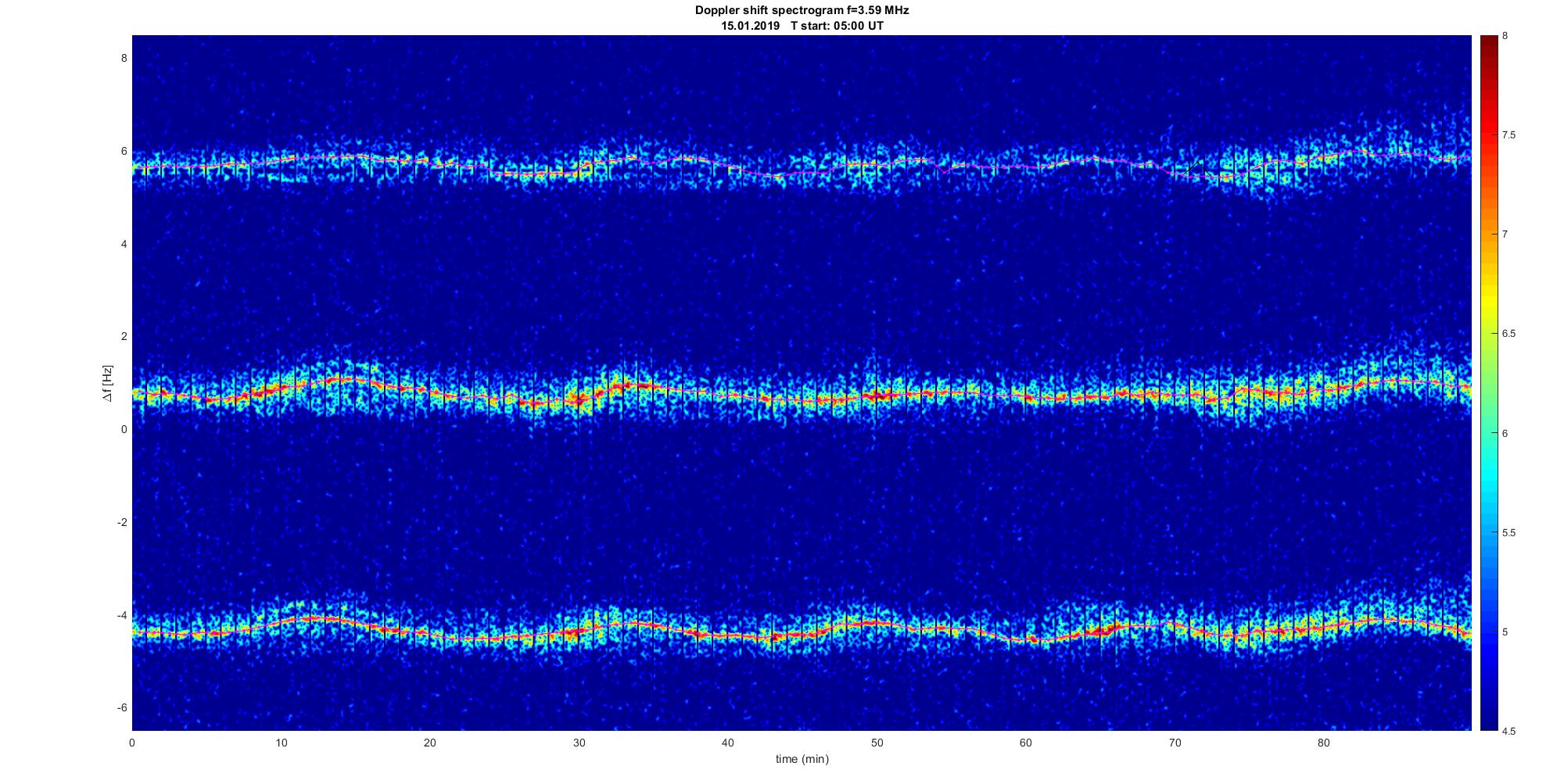Click the x-axis tick label 60

1025,743
